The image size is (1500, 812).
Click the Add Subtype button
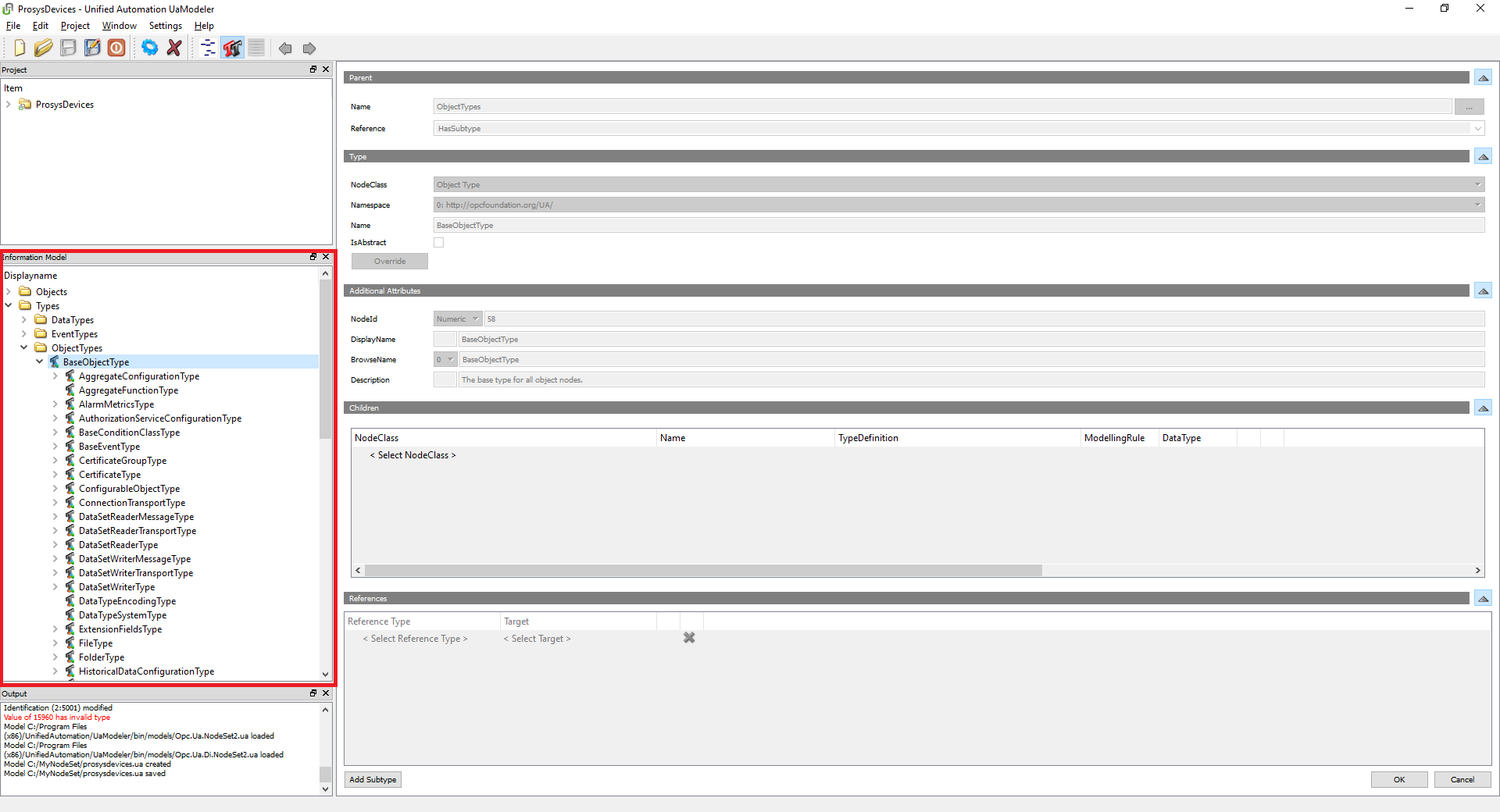point(373,780)
